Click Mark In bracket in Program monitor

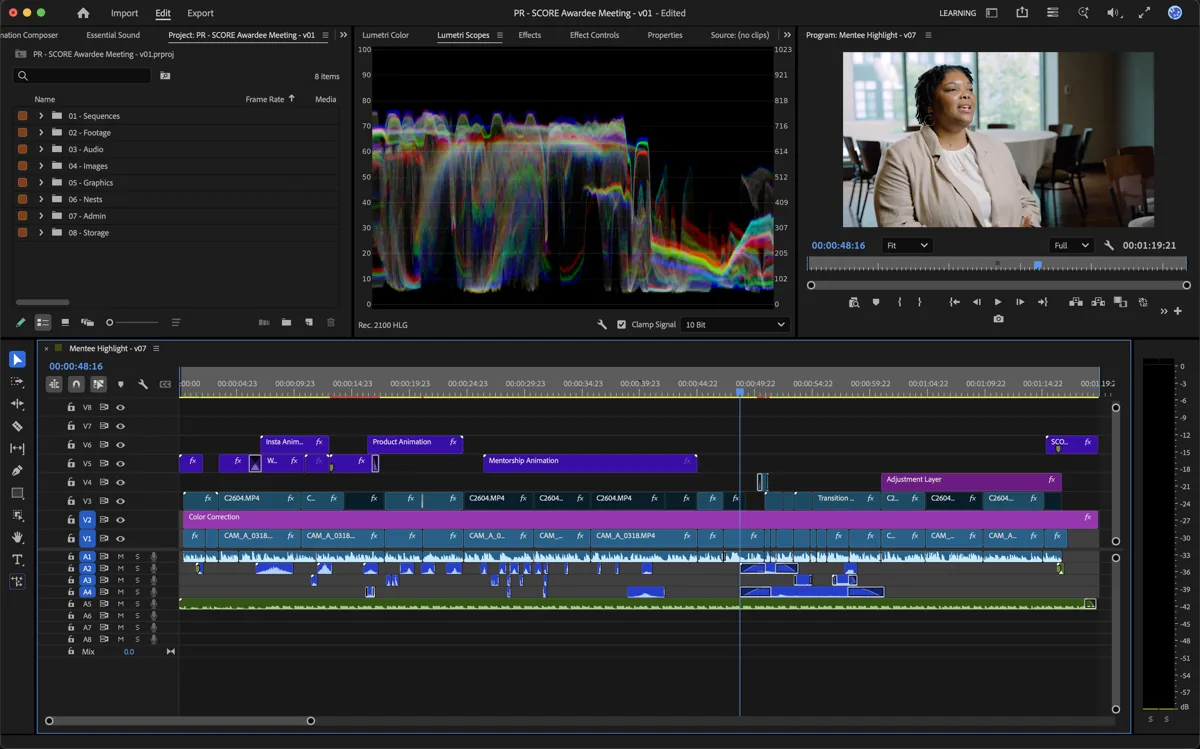[x=899, y=302]
